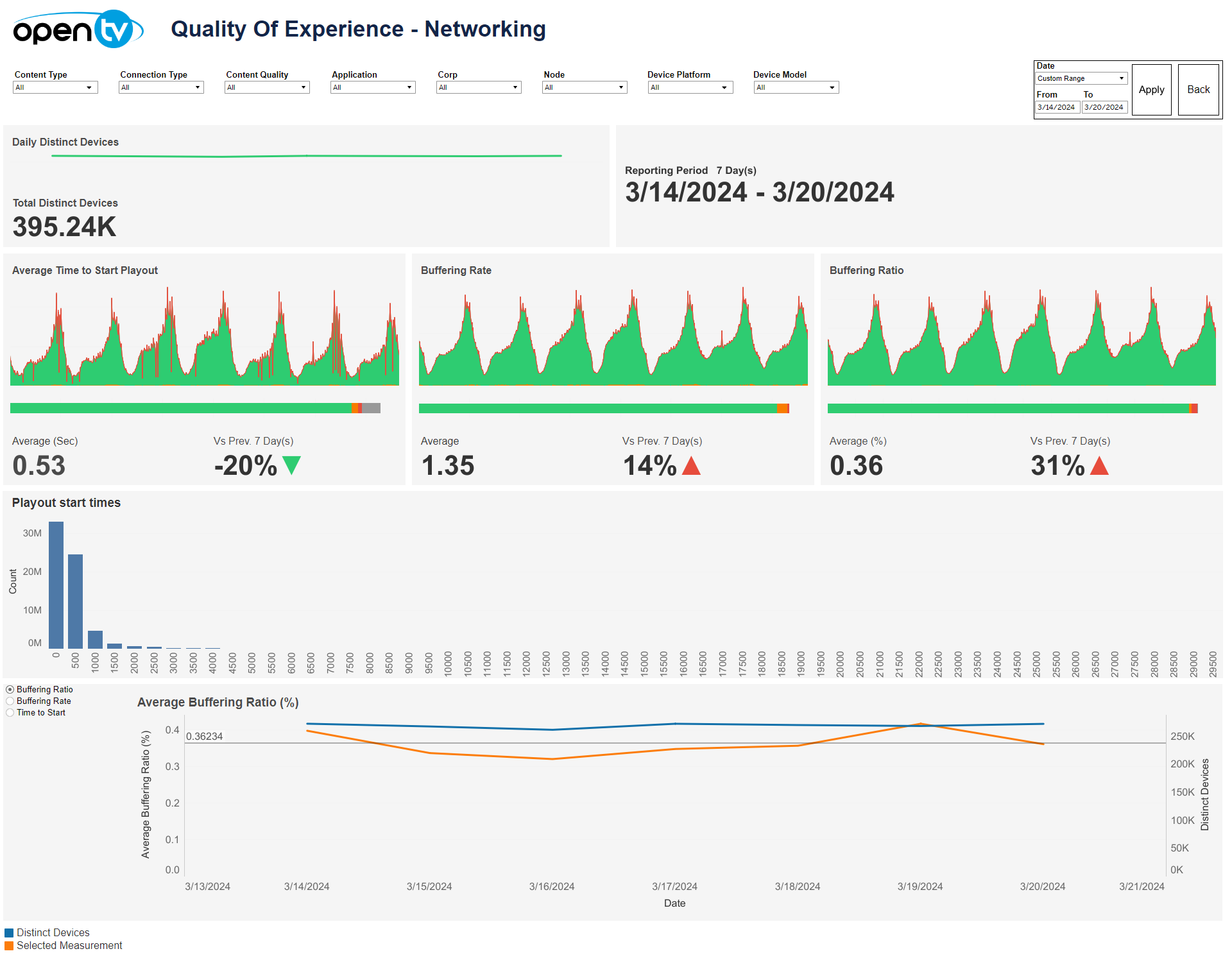1232x958 pixels.
Task: Click the red up triangle beside 14%
Action: 691,465
